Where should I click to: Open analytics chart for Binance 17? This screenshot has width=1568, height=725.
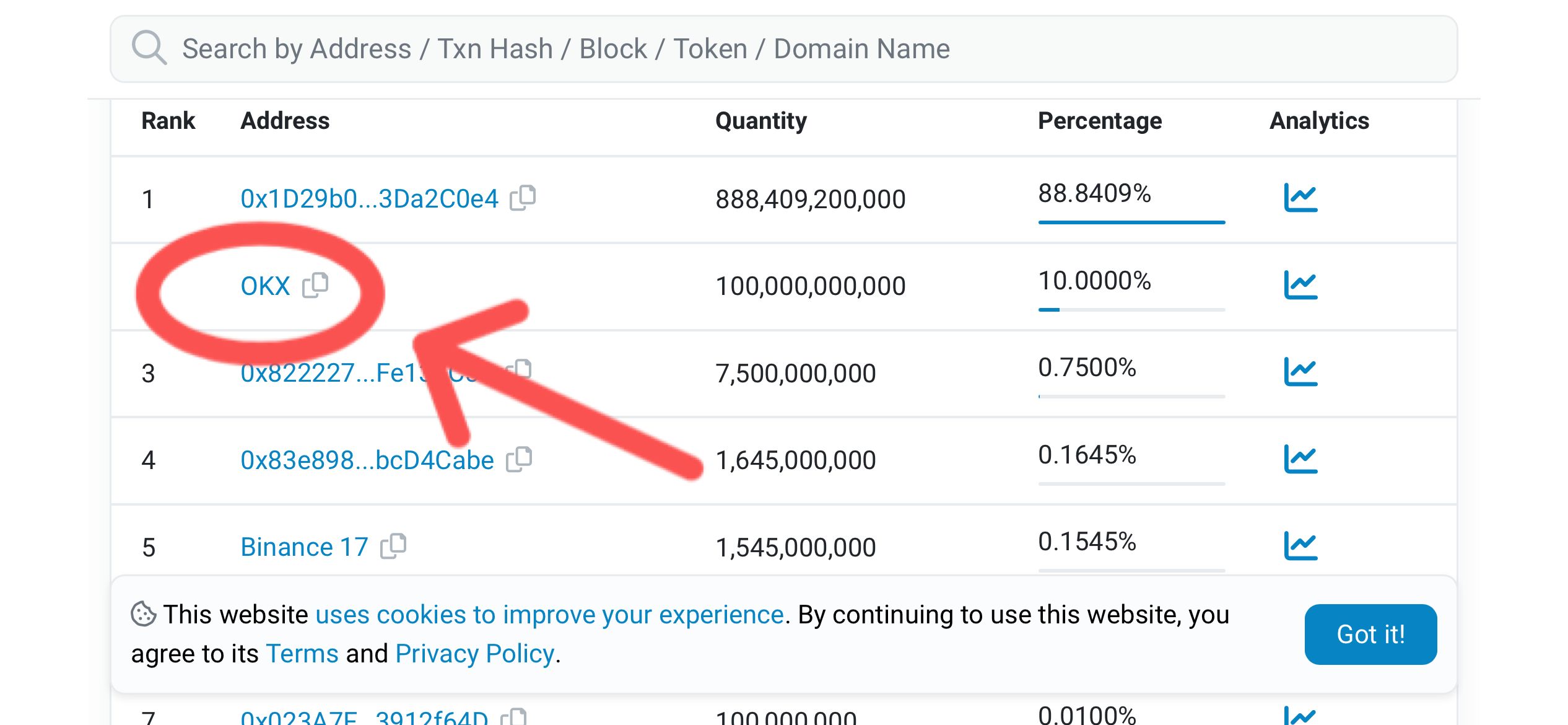[1300, 546]
